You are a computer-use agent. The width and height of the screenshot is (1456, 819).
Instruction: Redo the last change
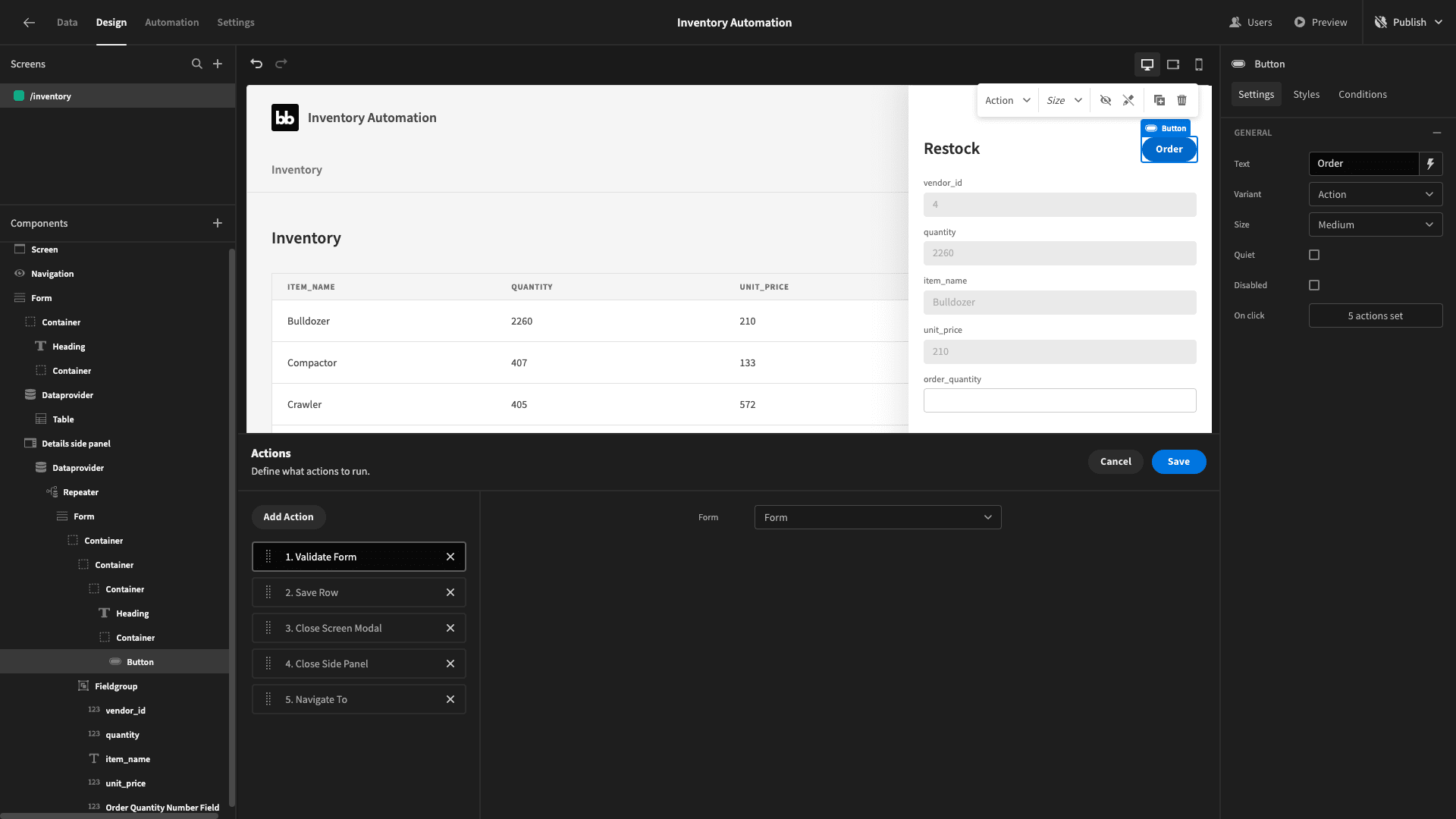281,64
